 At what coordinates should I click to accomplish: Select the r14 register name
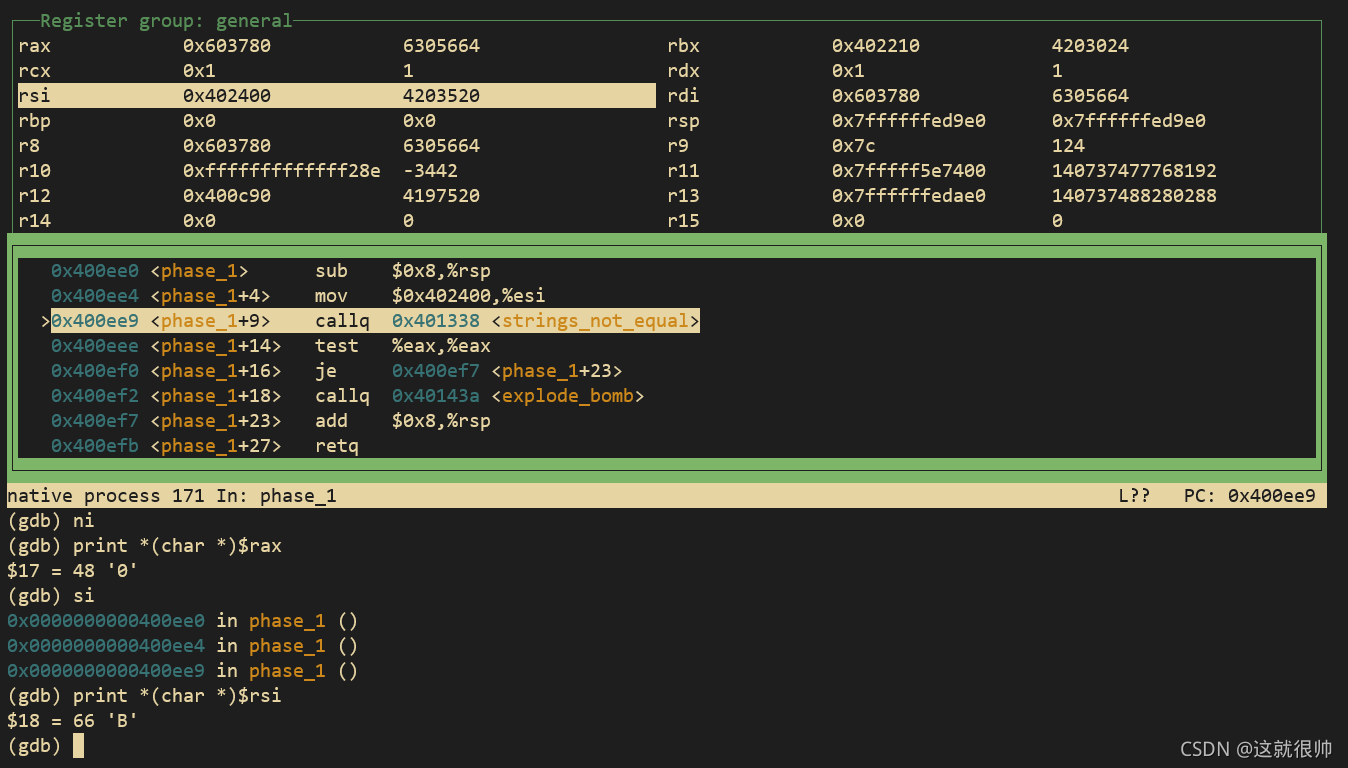[x=34, y=221]
